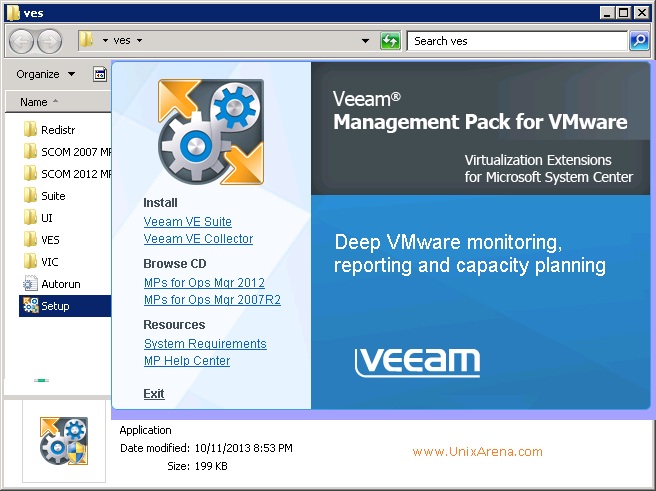Image resolution: width=656 pixels, height=491 pixels.
Task: Select the Setup application icon
Action: 31,306
